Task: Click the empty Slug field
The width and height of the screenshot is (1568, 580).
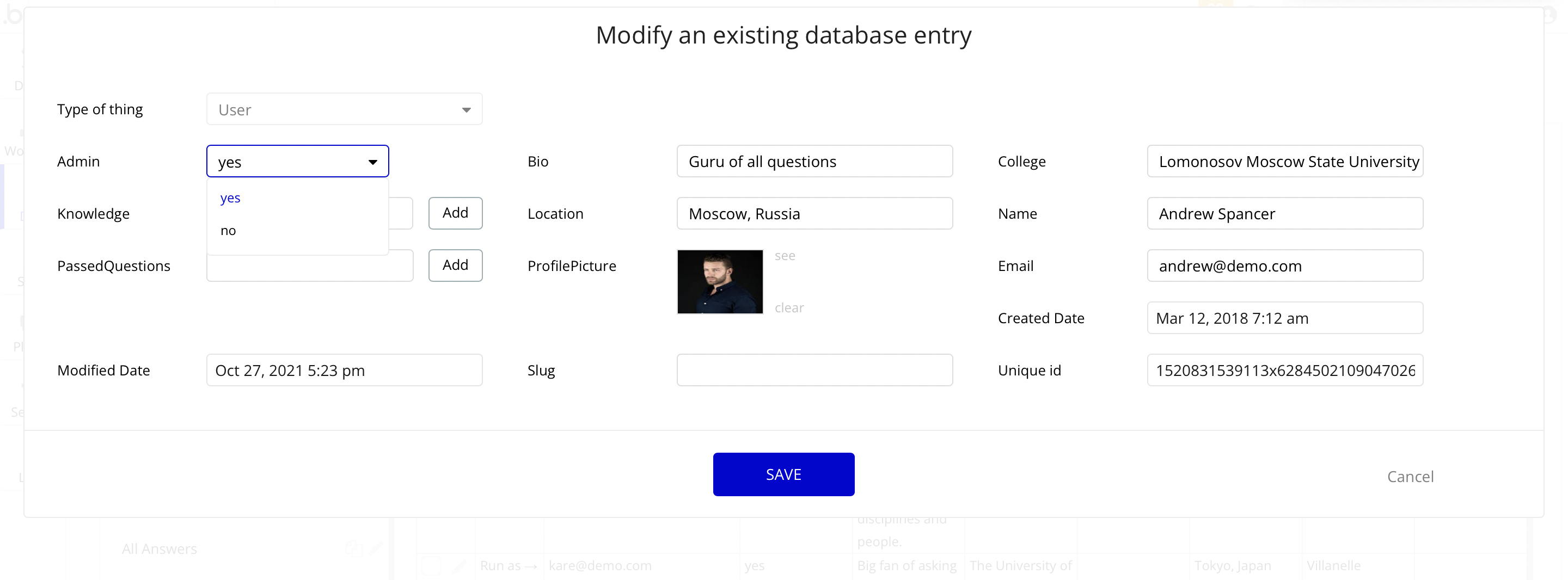Action: click(814, 371)
